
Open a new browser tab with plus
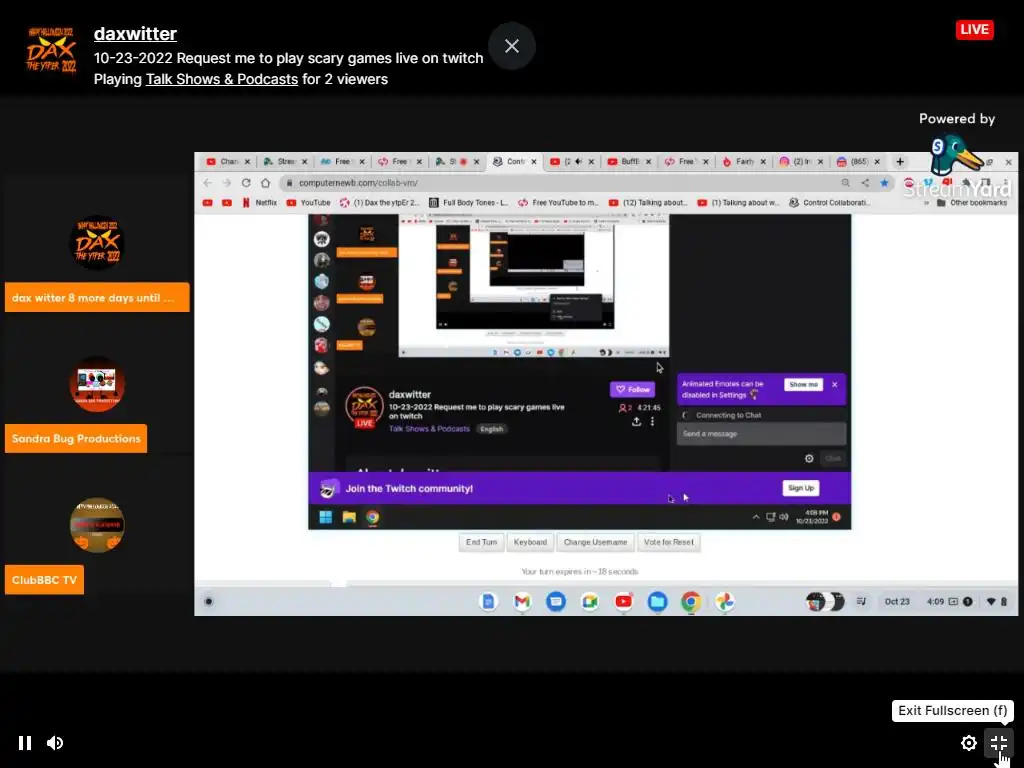coord(900,161)
